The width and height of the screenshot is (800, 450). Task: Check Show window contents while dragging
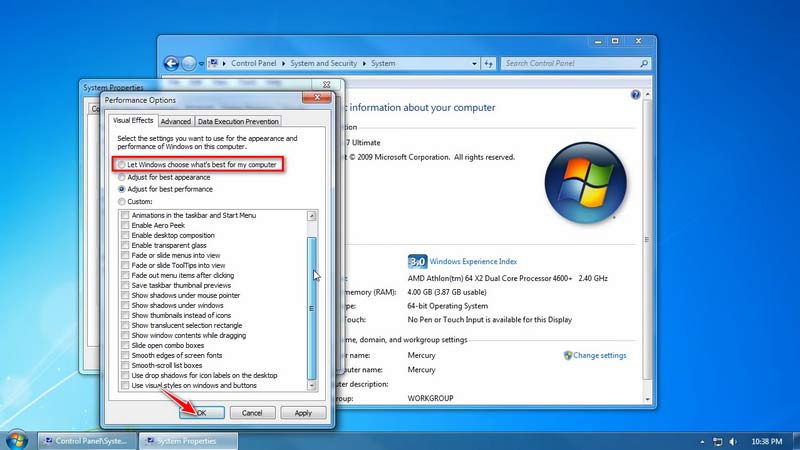pyautogui.click(x=125, y=335)
